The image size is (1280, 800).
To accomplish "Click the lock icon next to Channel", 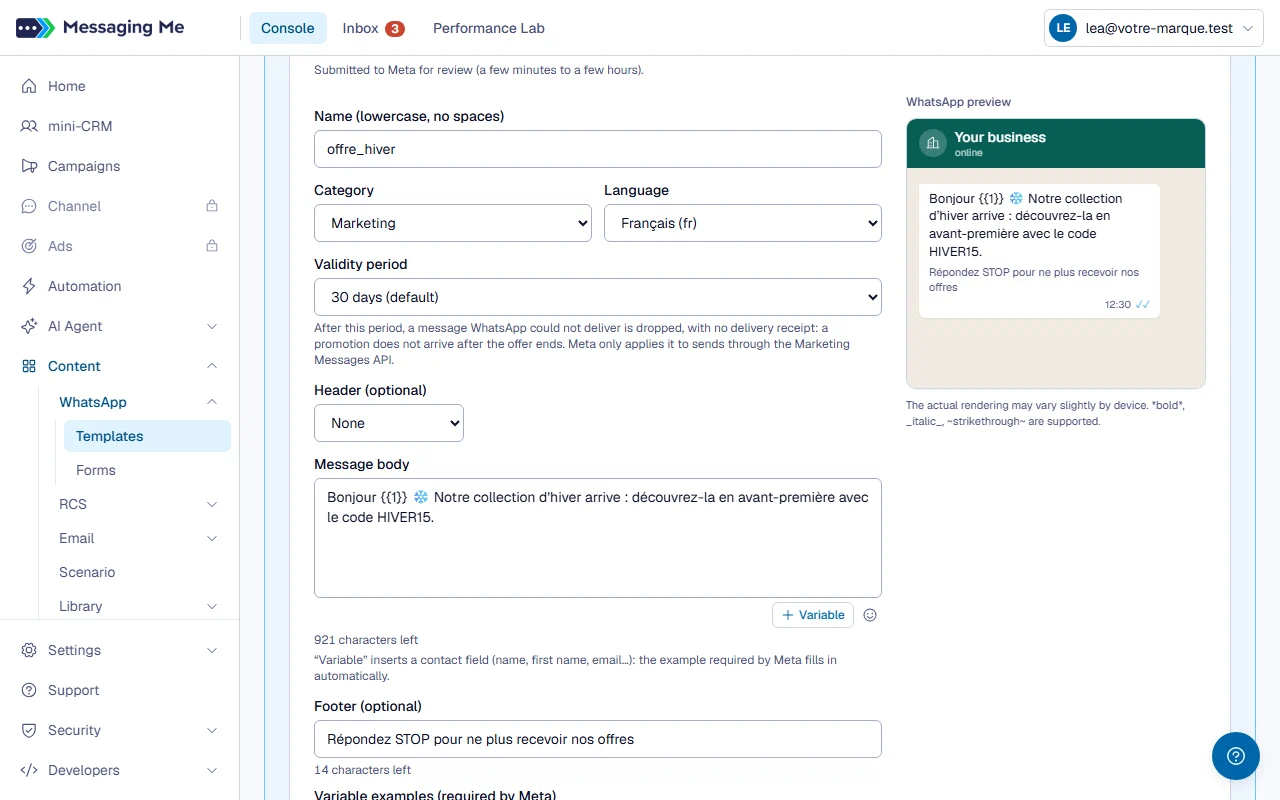I will click(212, 206).
